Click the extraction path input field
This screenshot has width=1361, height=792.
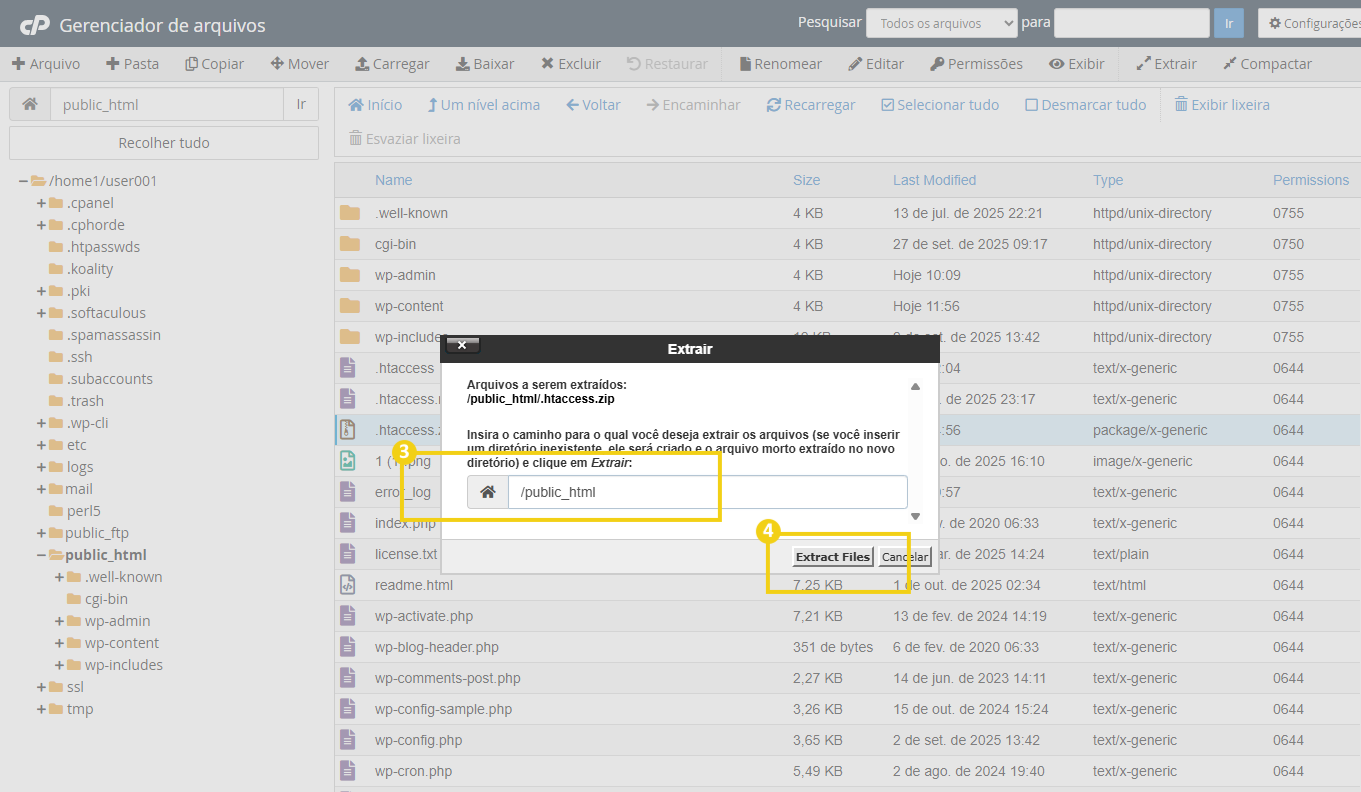click(707, 492)
